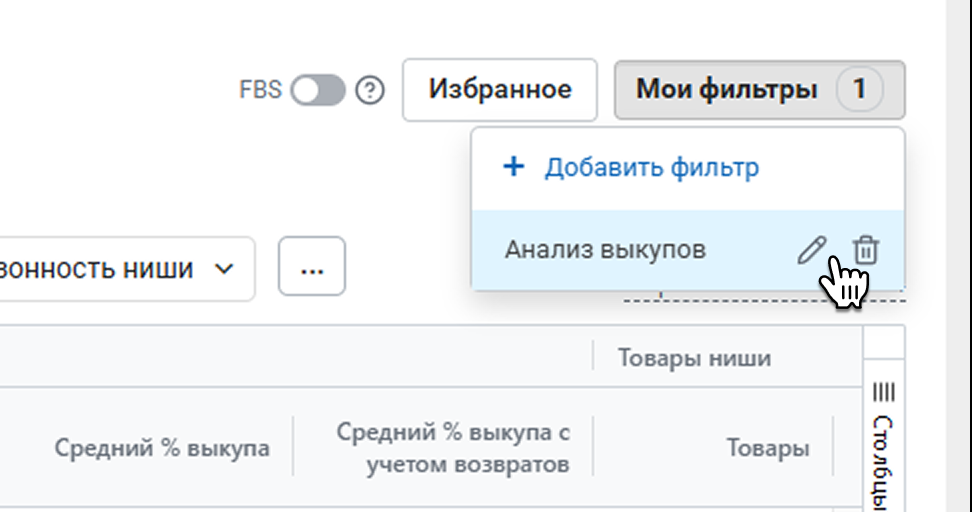Select the Анализ выкупов saved filter
972x512 pixels.
pos(687,250)
